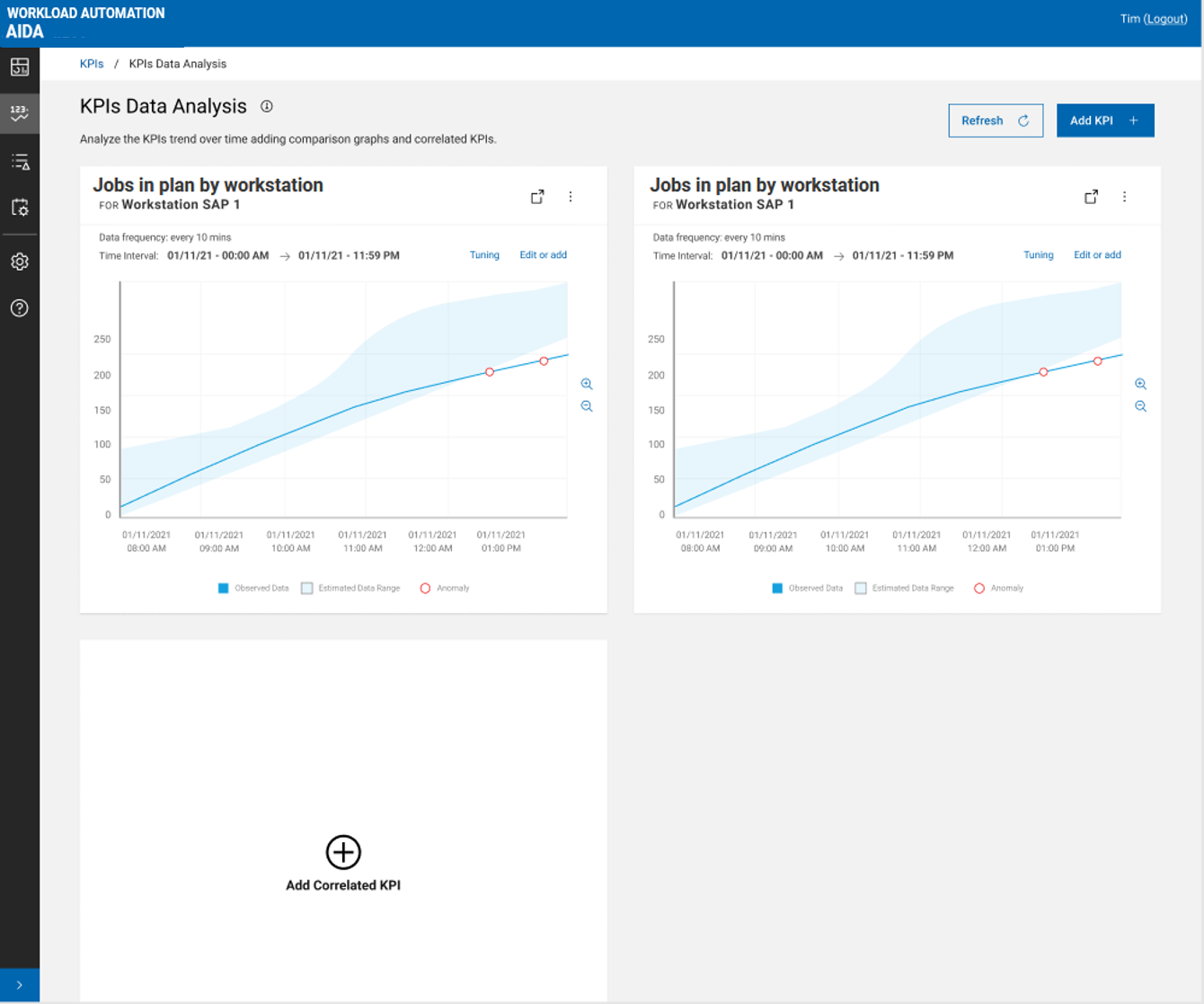Click the Add Correlated KPI card
Image resolution: width=1204 pixels, height=1004 pixels.
(343, 864)
